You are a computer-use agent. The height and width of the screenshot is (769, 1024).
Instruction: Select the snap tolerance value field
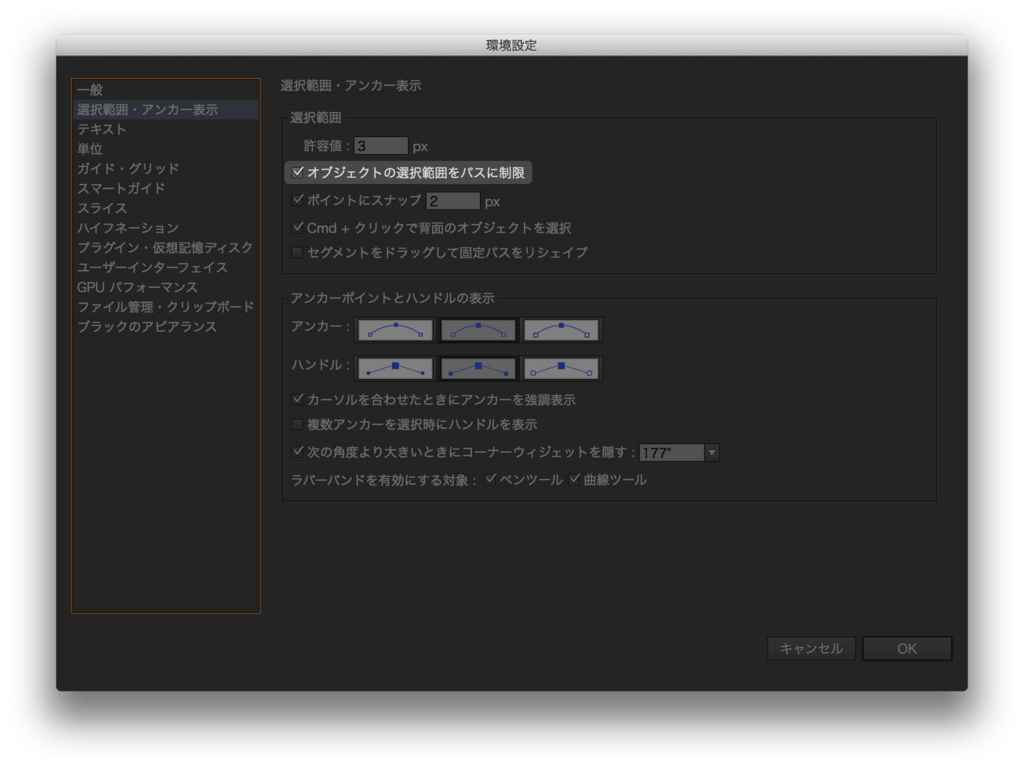coord(455,200)
